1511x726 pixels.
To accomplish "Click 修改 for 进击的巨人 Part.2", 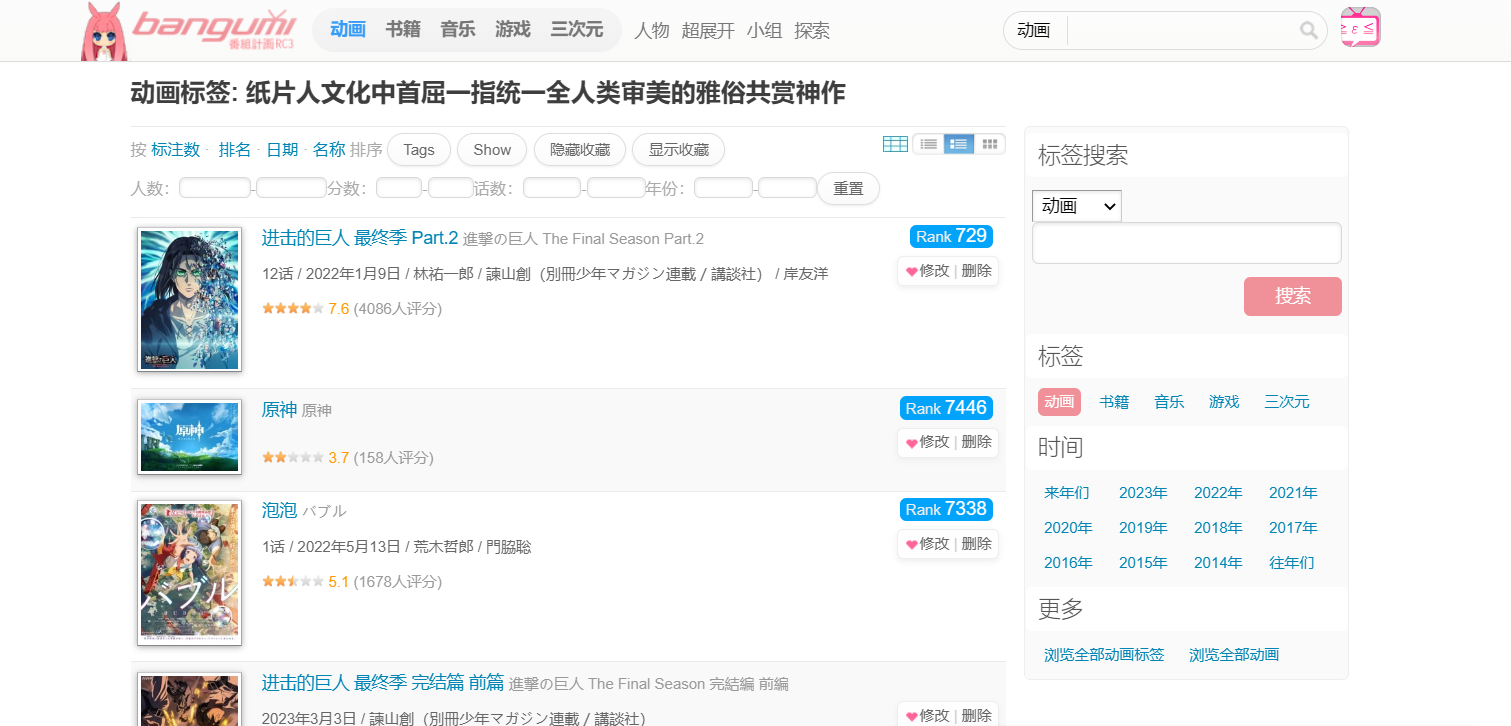I will point(934,271).
